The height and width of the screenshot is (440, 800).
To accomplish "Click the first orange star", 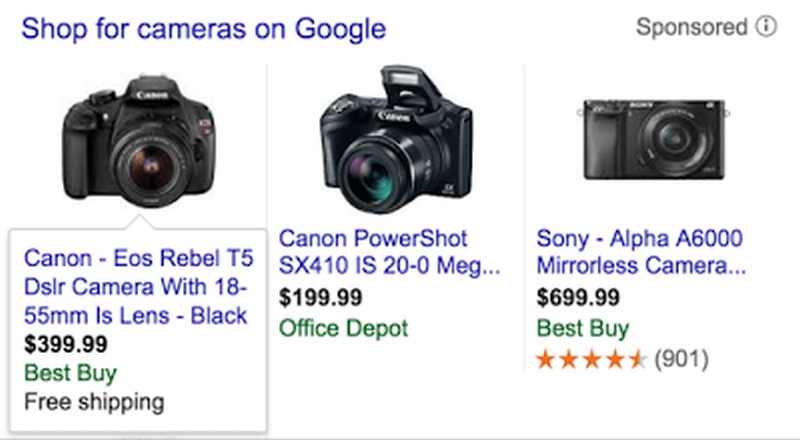I will click(x=545, y=359).
